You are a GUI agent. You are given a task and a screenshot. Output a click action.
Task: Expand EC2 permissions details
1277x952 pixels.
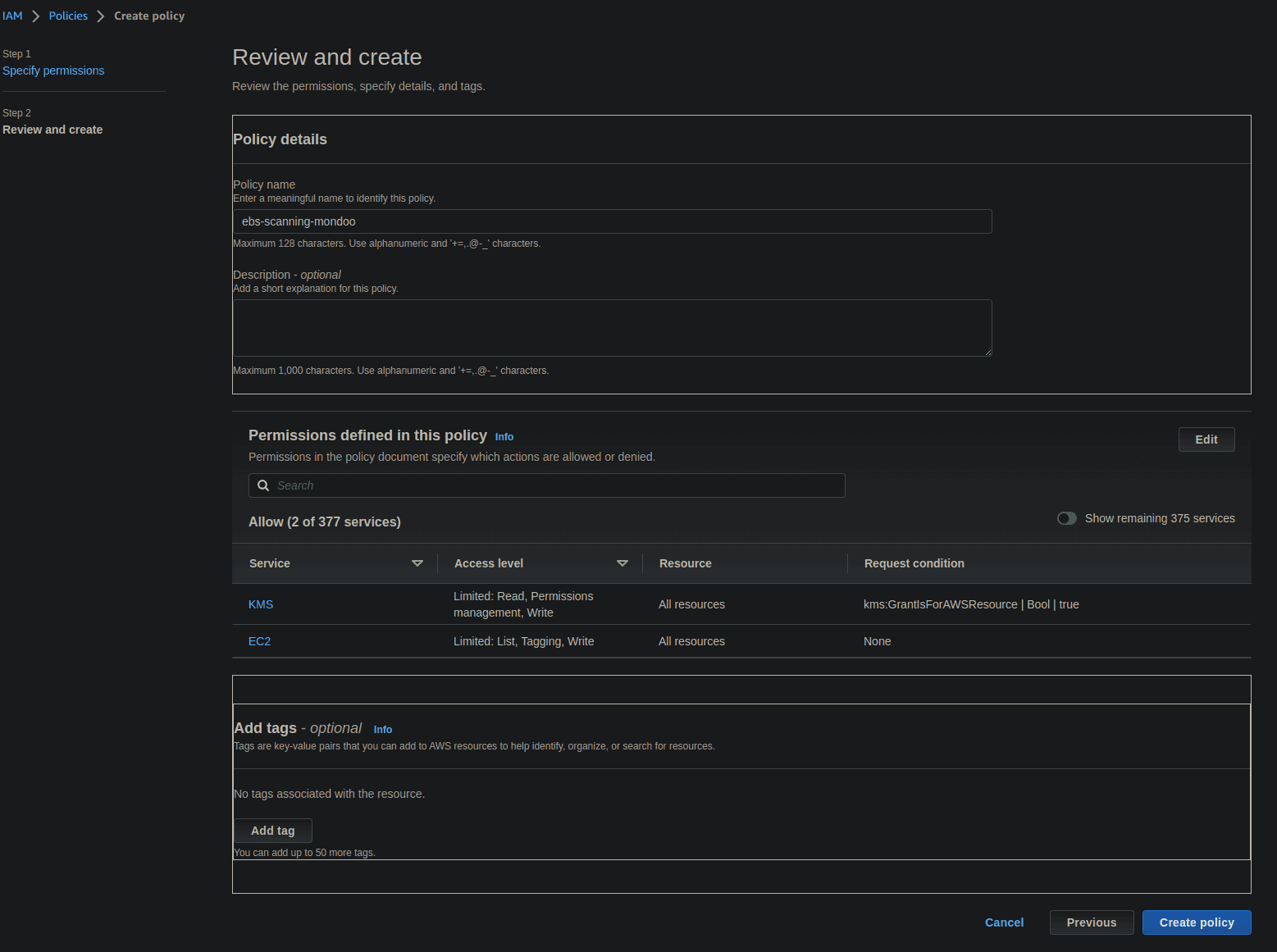pyautogui.click(x=259, y=641)
